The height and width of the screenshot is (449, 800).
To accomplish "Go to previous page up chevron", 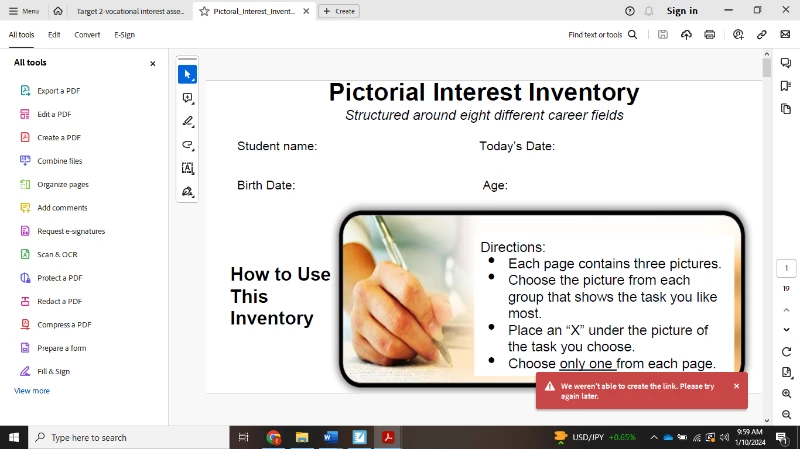I will [x=786, y=310].
